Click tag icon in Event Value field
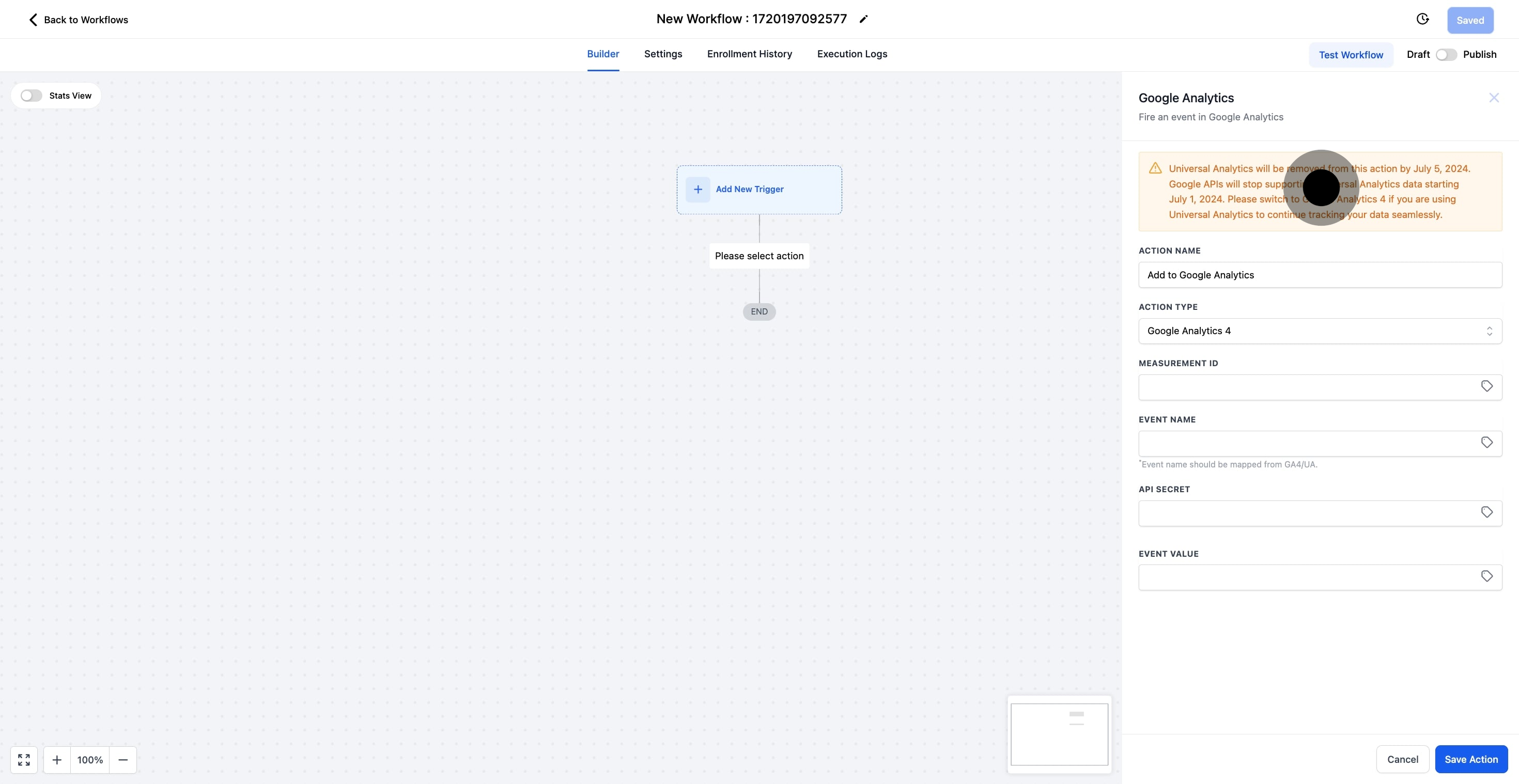This screenshot has width=1519, height=784. coord(1486,576)
